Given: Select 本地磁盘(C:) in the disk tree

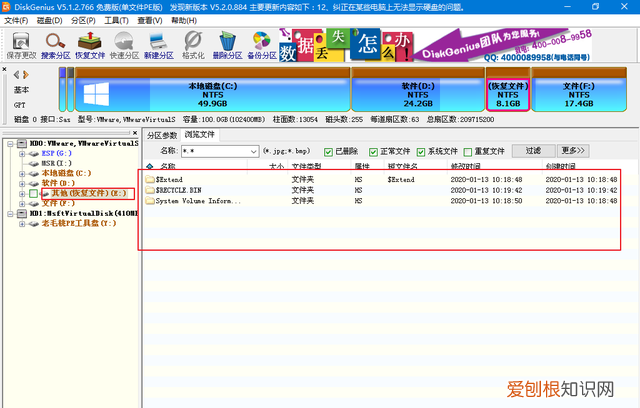Looking at the screenshot, I should [x=66, y=174].
